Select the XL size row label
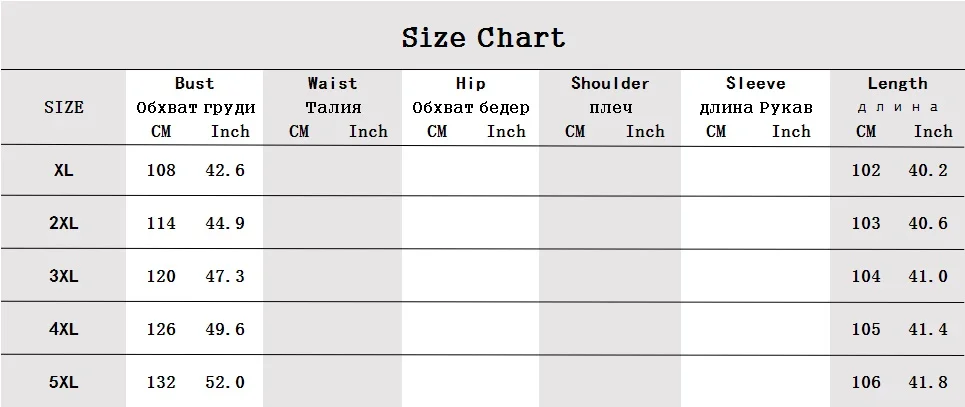The width and height of the screenshot is (965, 407). [x=63, y=171]
